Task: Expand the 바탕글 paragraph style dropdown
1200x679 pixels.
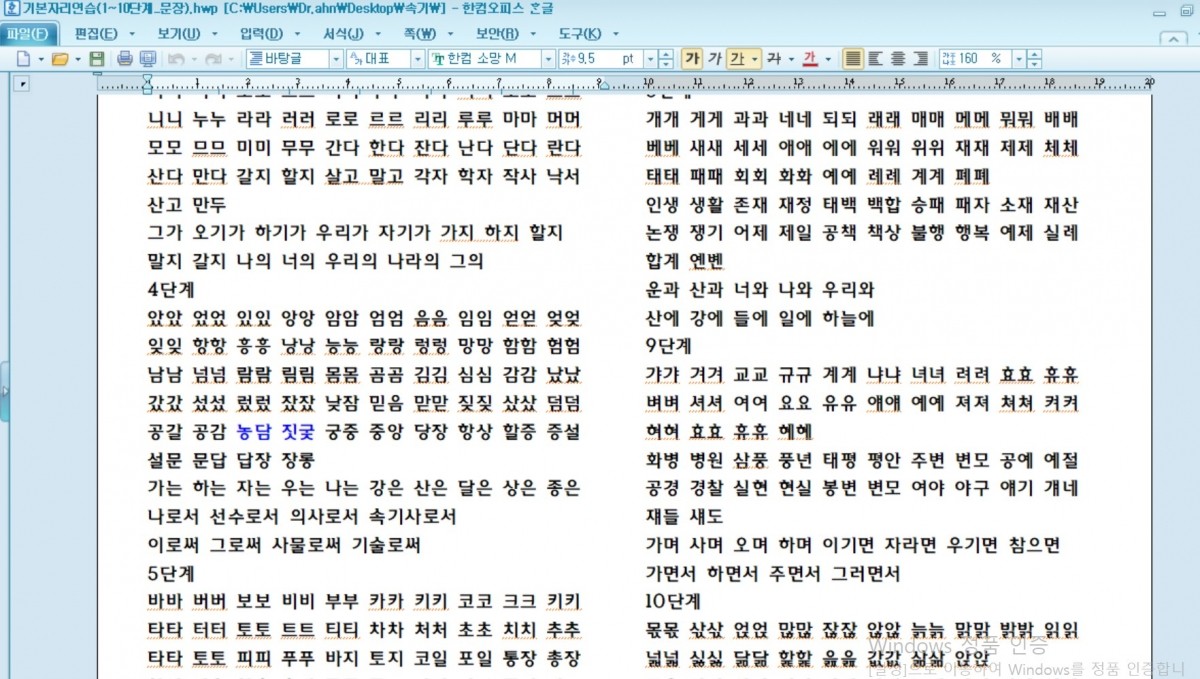Action: (x=335, y=59)
